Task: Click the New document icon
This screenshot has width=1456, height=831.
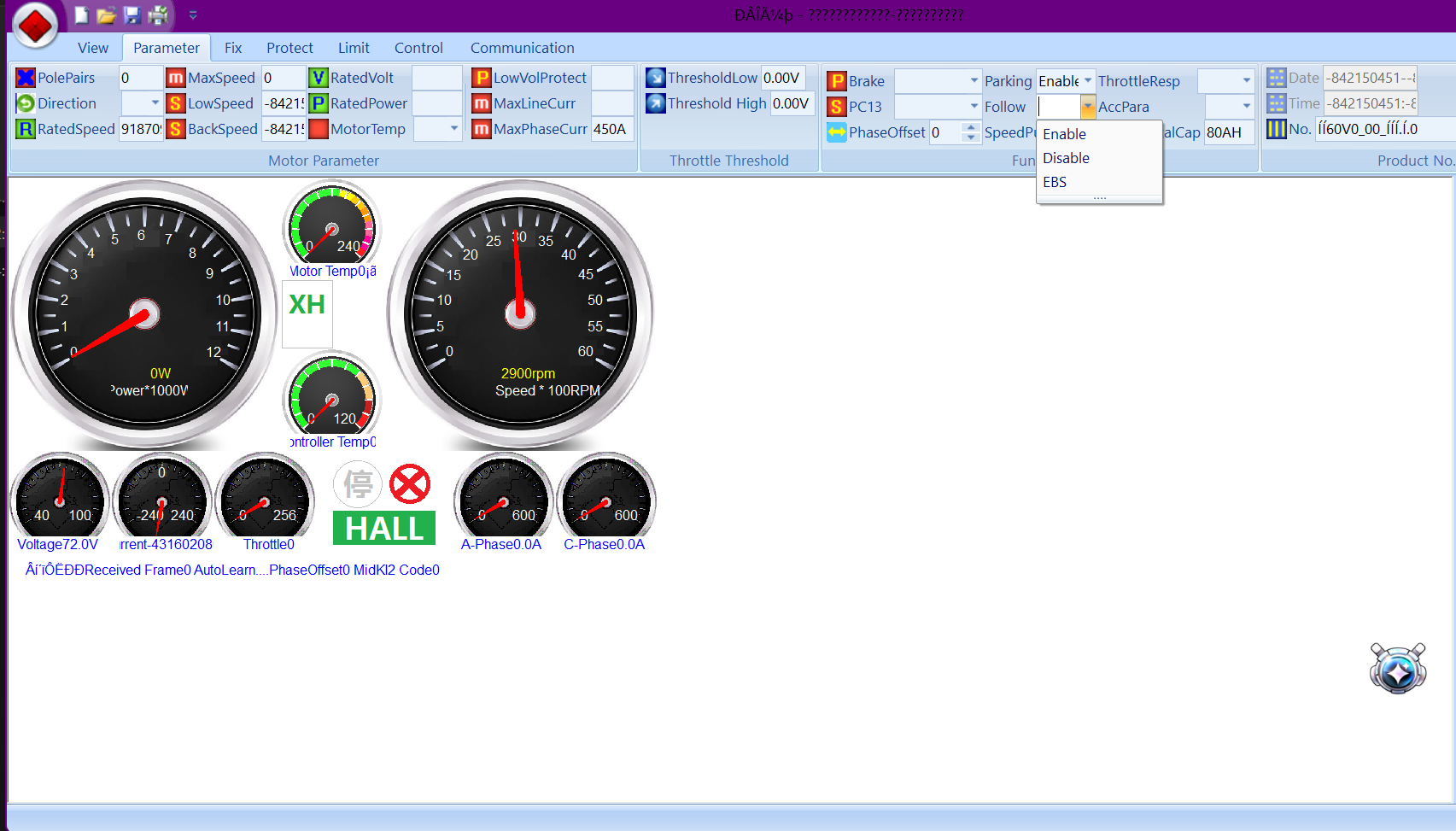Action: [81, 15]
